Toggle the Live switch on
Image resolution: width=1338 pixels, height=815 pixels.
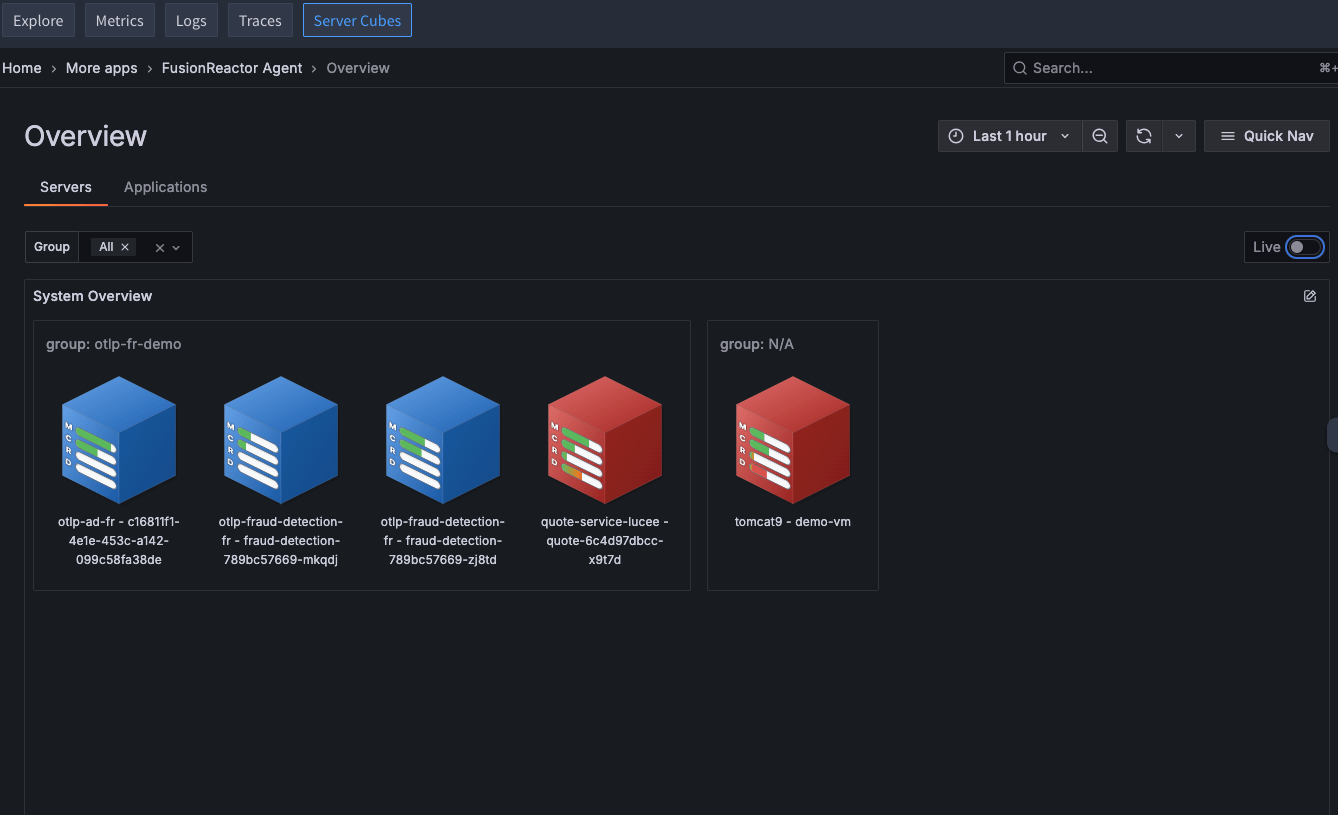[1304, 247]
